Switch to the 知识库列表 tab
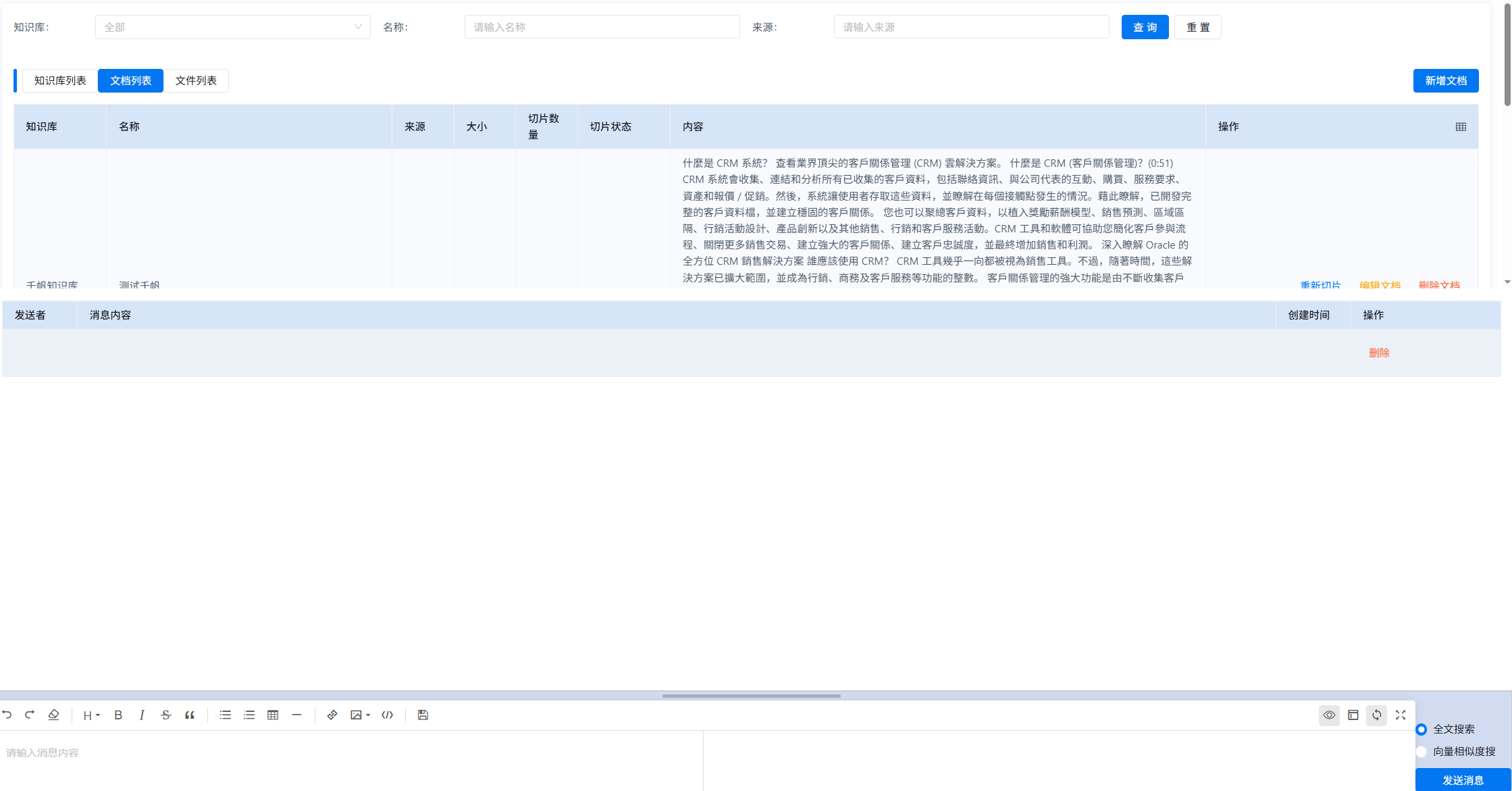 click(x=59, y=80)
